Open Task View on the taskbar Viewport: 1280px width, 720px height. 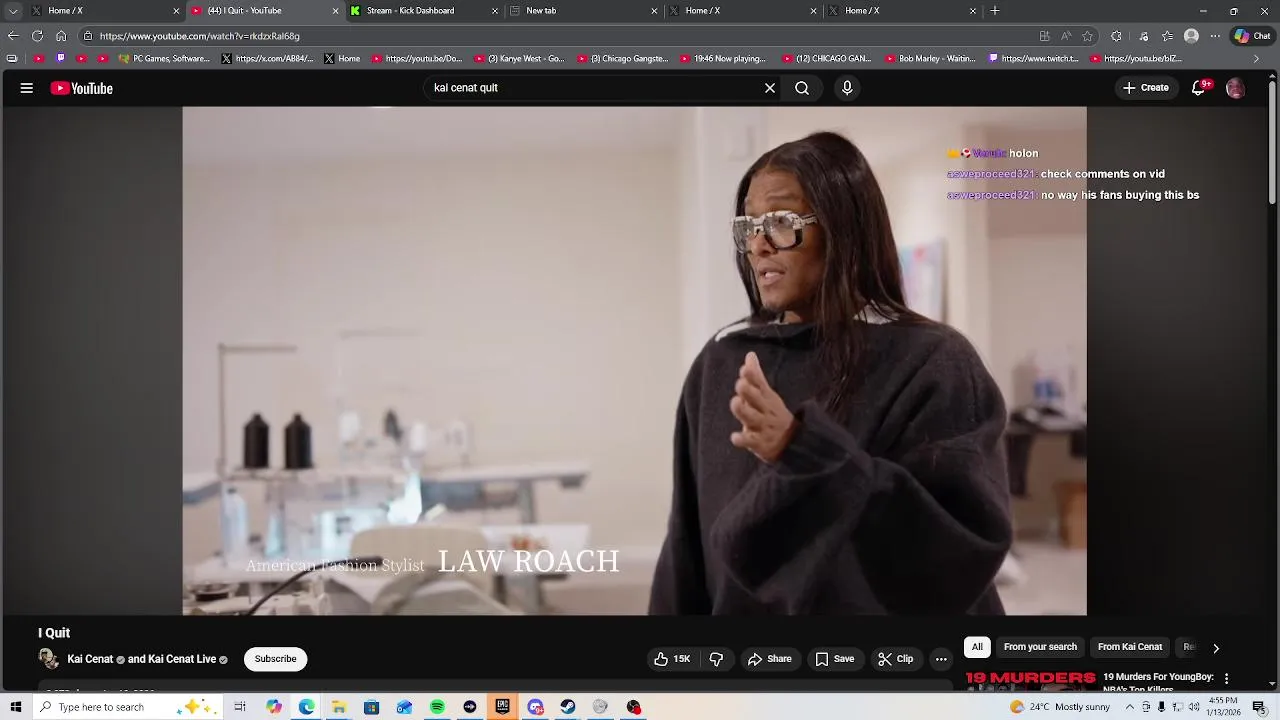pos(240,707)
